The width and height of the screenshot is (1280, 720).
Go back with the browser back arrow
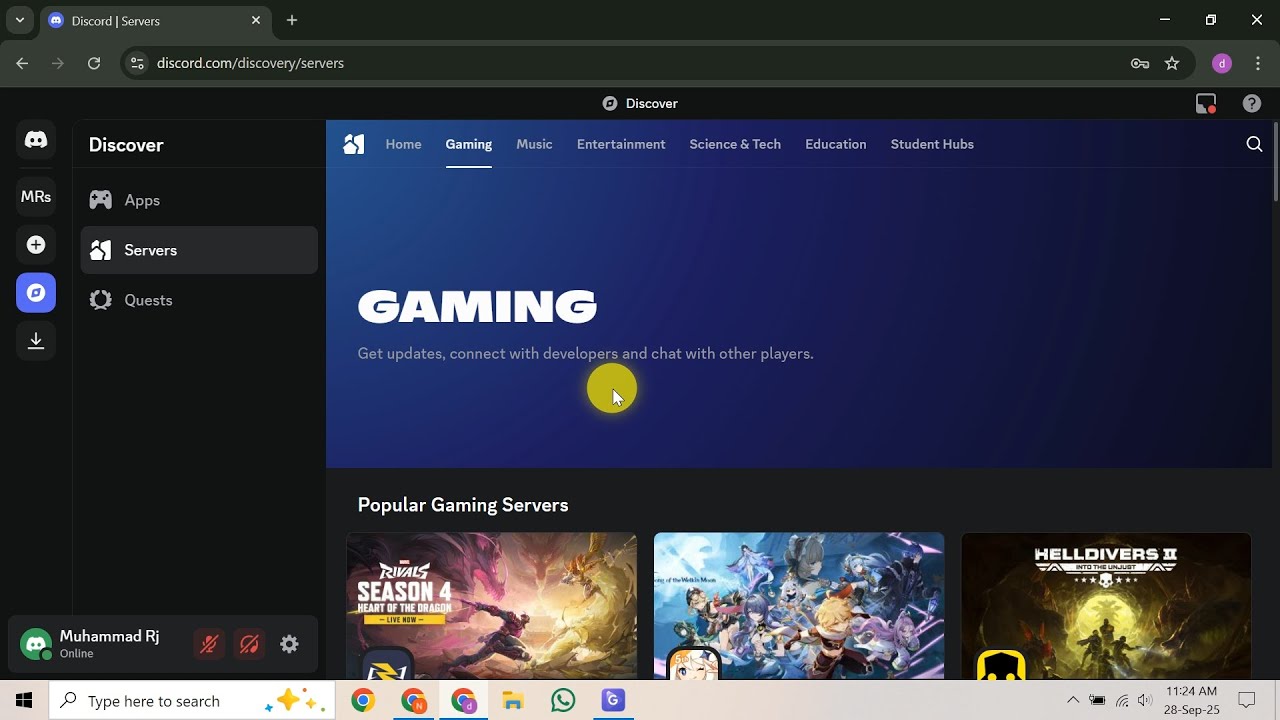(x=22, y=63)
